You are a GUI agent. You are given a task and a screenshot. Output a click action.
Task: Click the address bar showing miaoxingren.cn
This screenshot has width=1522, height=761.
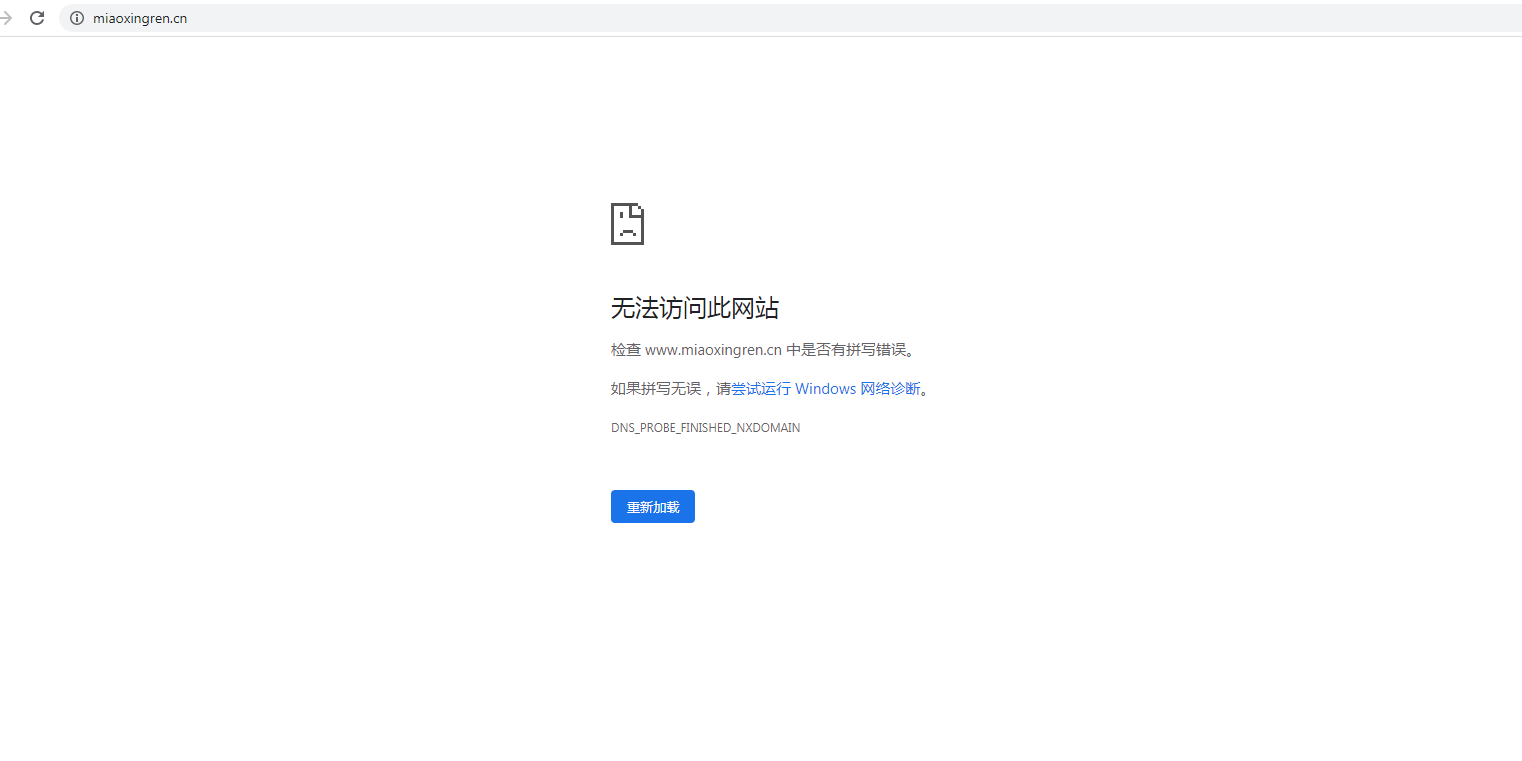(x=300, y=17)
